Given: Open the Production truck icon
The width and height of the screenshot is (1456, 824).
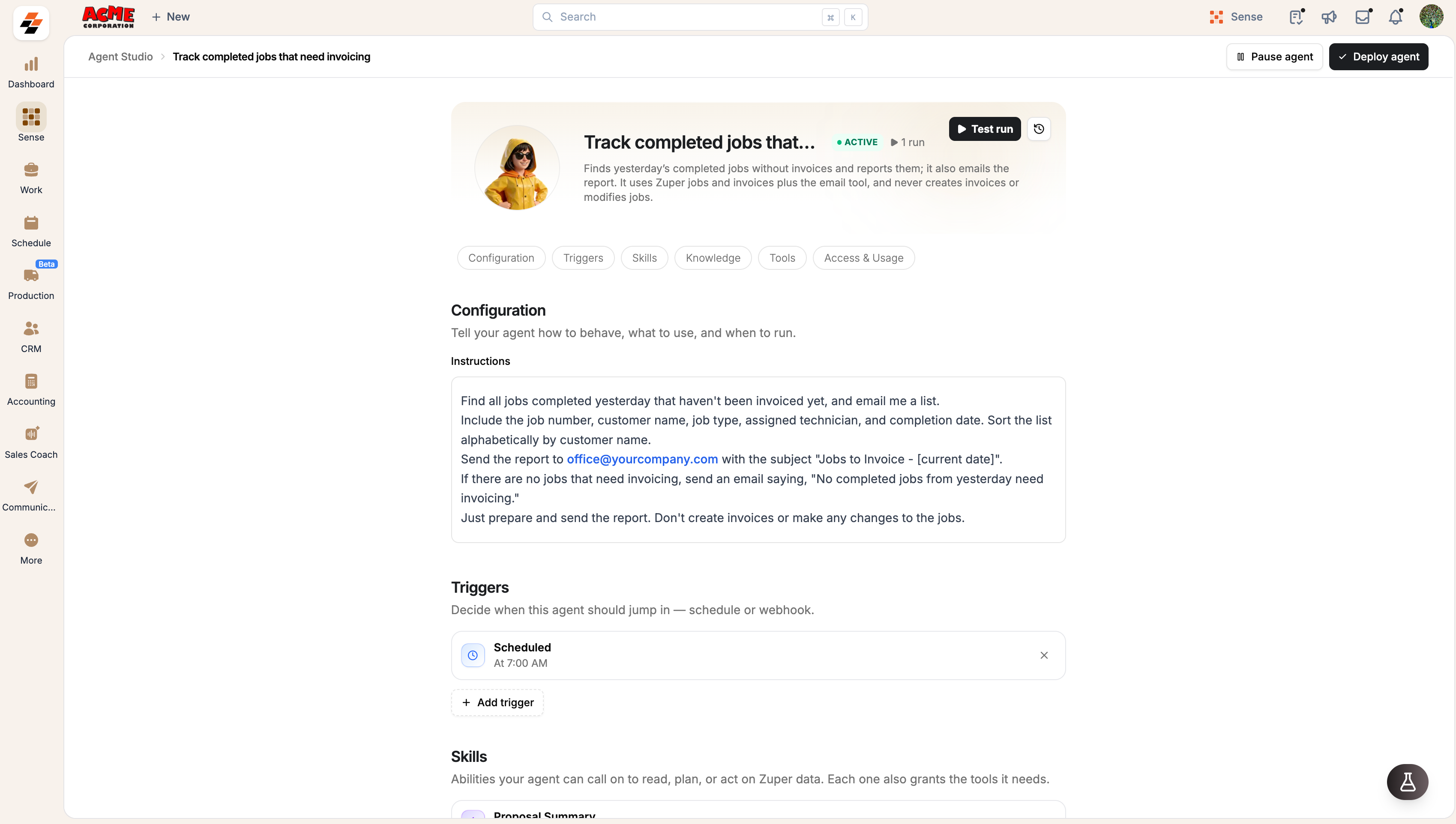Looking at the screenshot, I should coord(31,276).
